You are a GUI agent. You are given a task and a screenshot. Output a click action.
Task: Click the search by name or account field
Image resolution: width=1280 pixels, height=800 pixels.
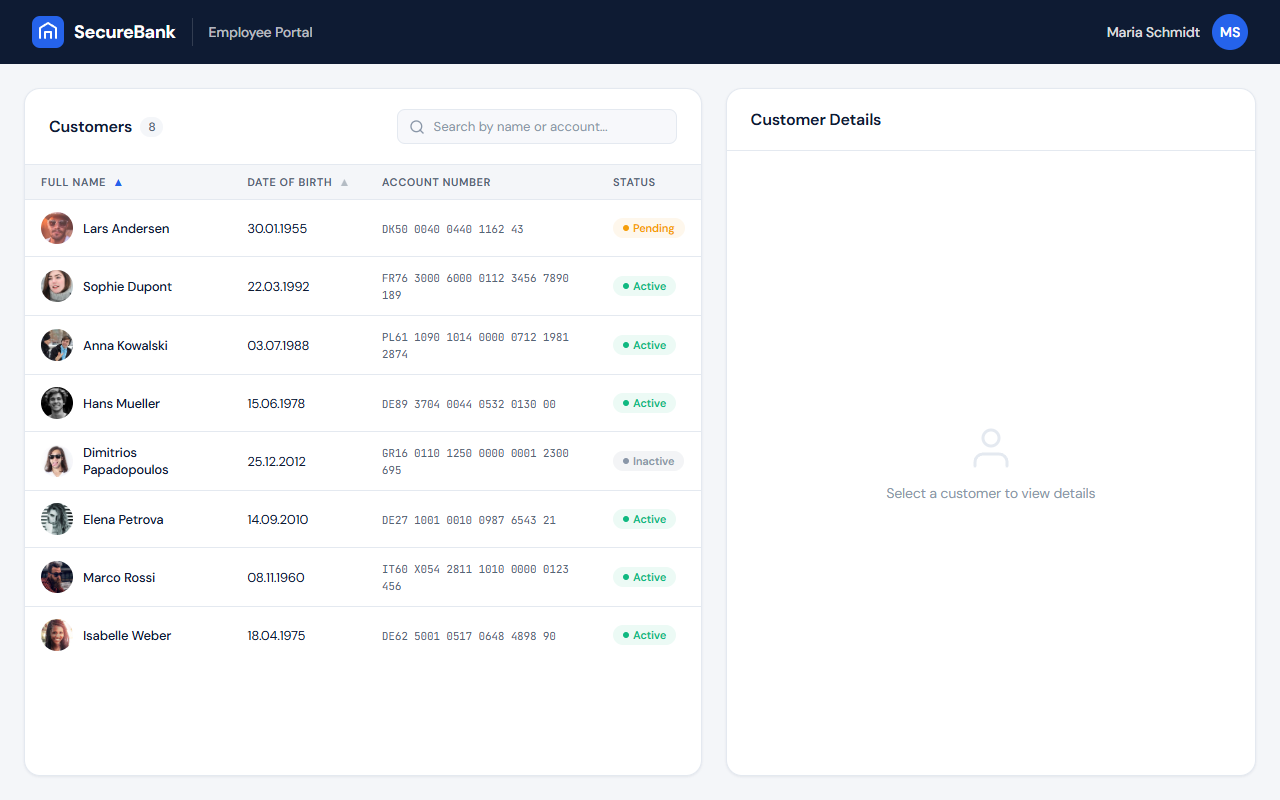[x=536, y=126]
